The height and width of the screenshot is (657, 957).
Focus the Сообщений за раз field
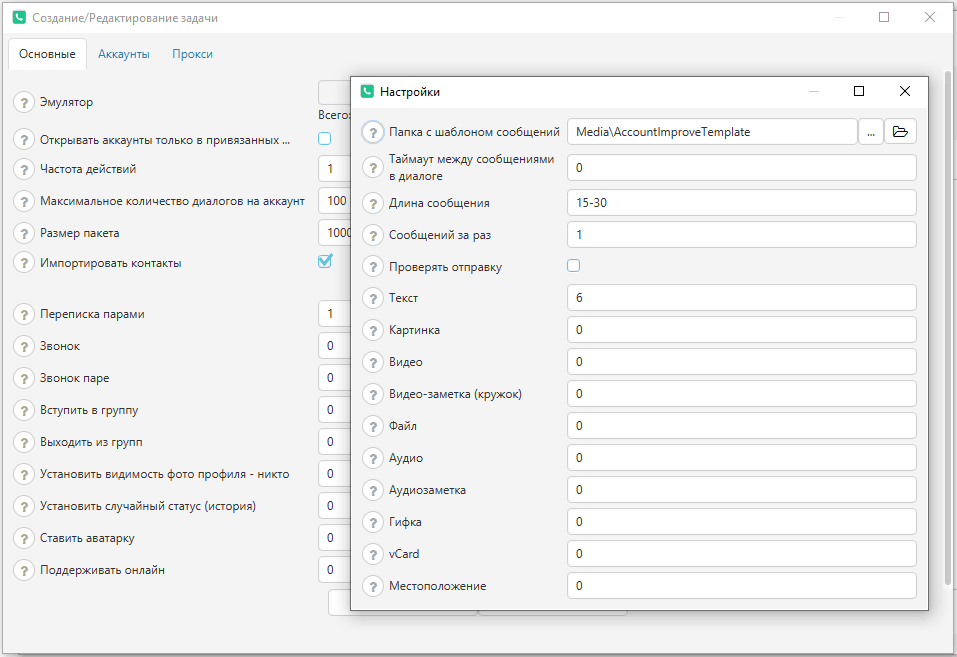[742, 234]
